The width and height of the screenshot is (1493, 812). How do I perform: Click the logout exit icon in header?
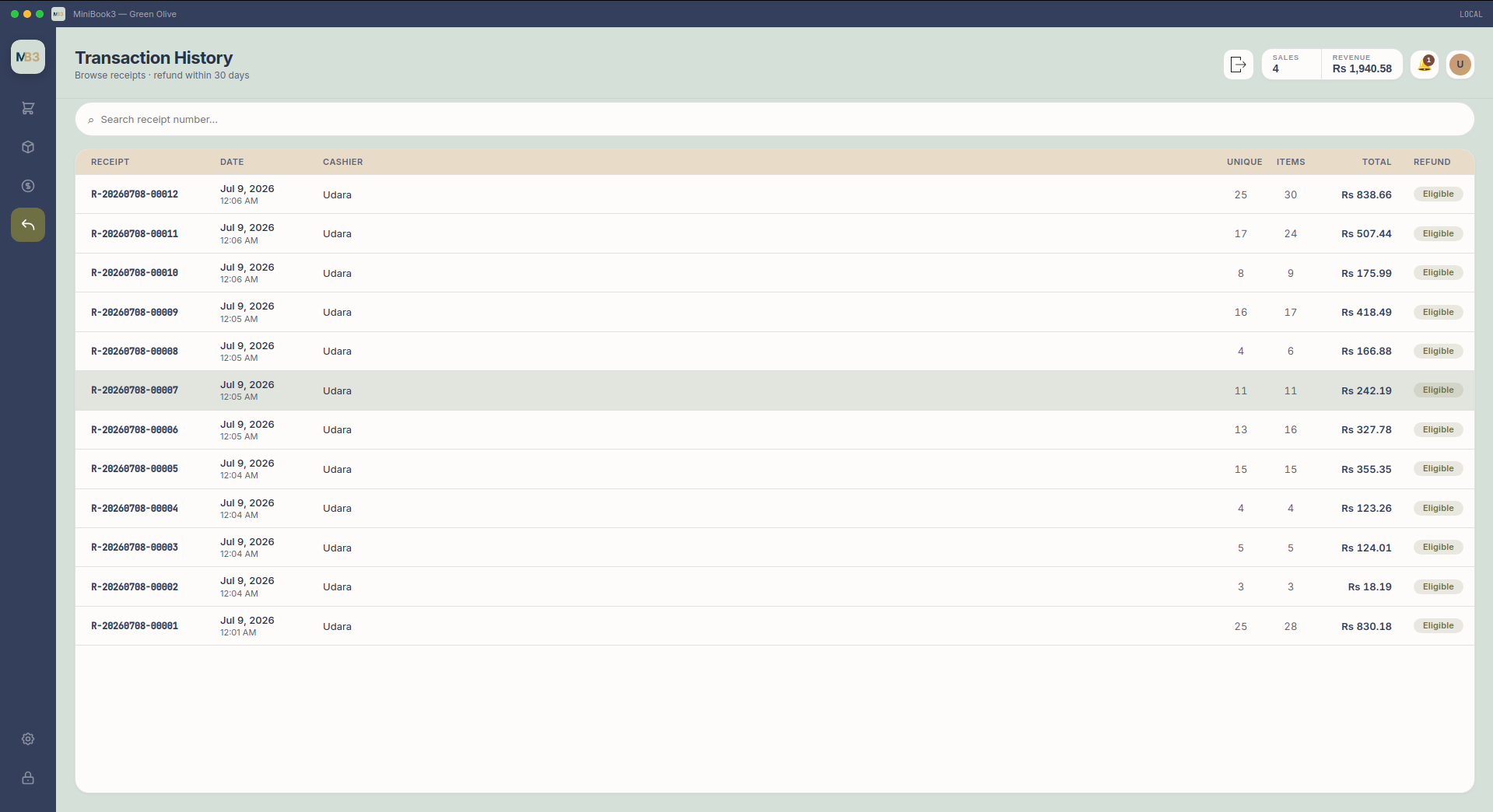pos(1238,65)
